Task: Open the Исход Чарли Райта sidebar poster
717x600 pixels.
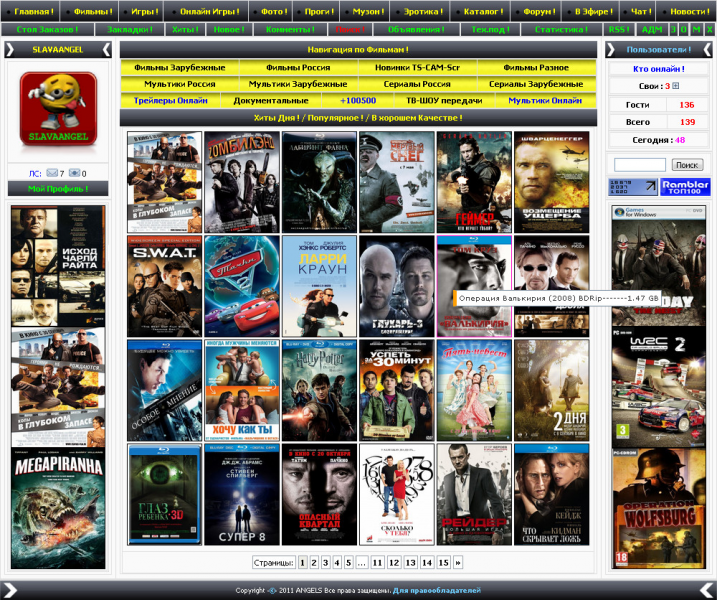Action: 58,266
